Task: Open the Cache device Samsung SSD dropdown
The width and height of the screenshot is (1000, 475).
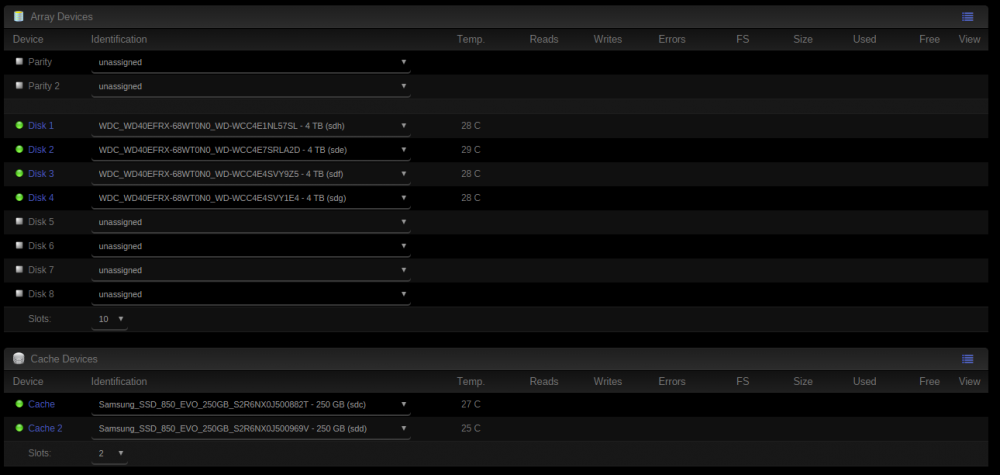Action: pos(251,404)
